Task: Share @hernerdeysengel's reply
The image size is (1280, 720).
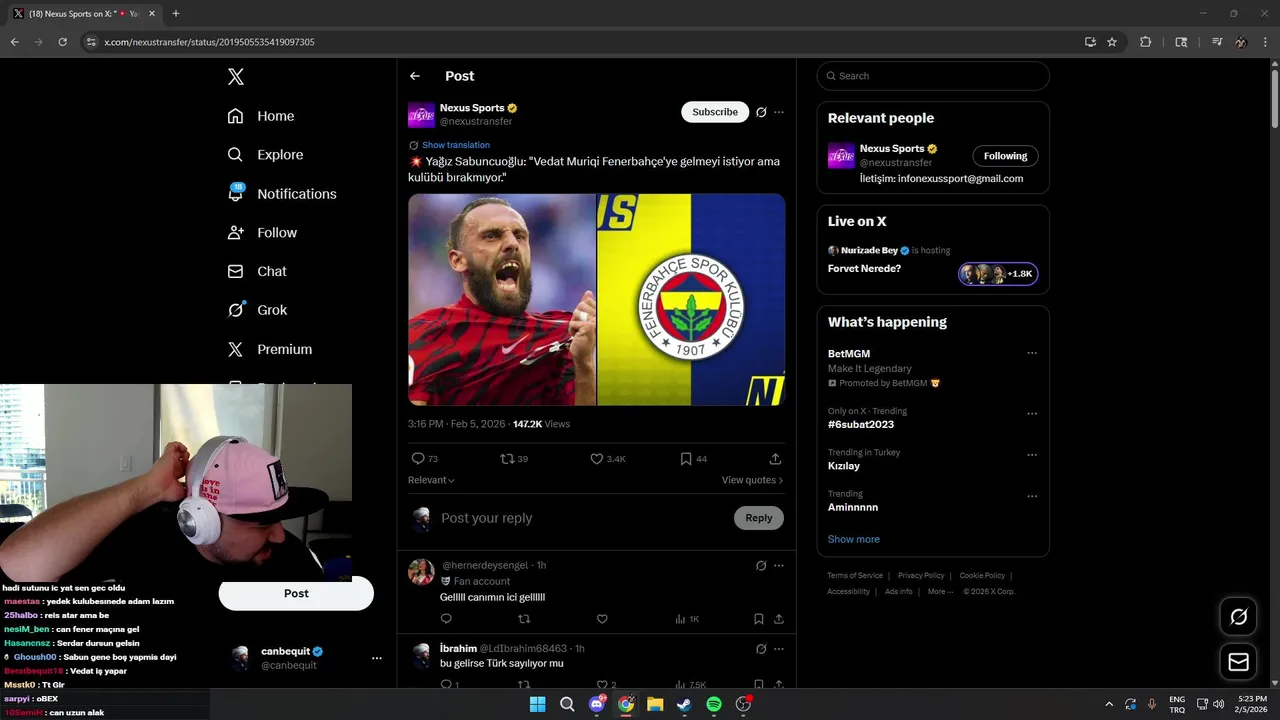Action: point(779,619)
